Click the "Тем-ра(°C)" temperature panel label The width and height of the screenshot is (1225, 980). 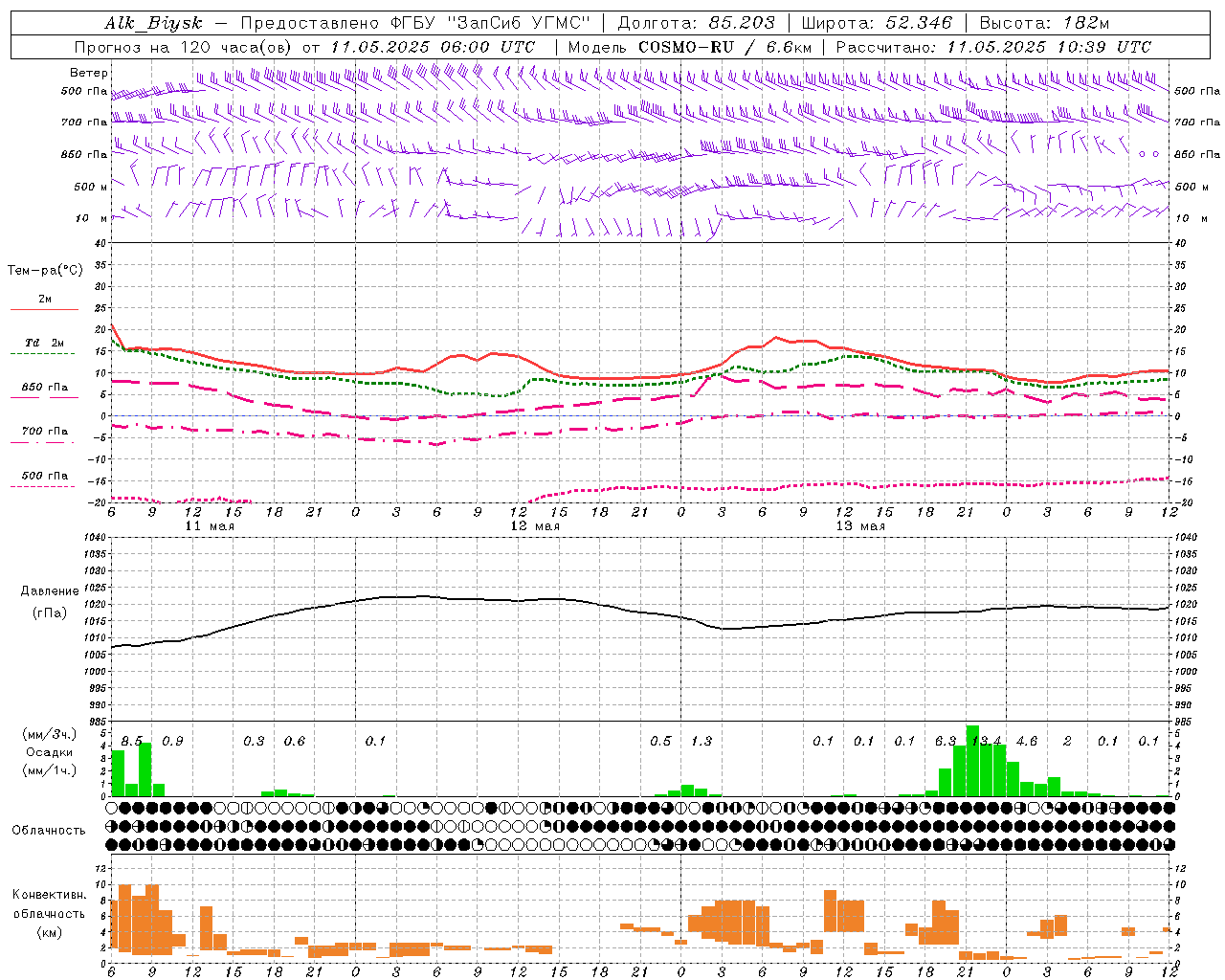[x=45, y=271]
